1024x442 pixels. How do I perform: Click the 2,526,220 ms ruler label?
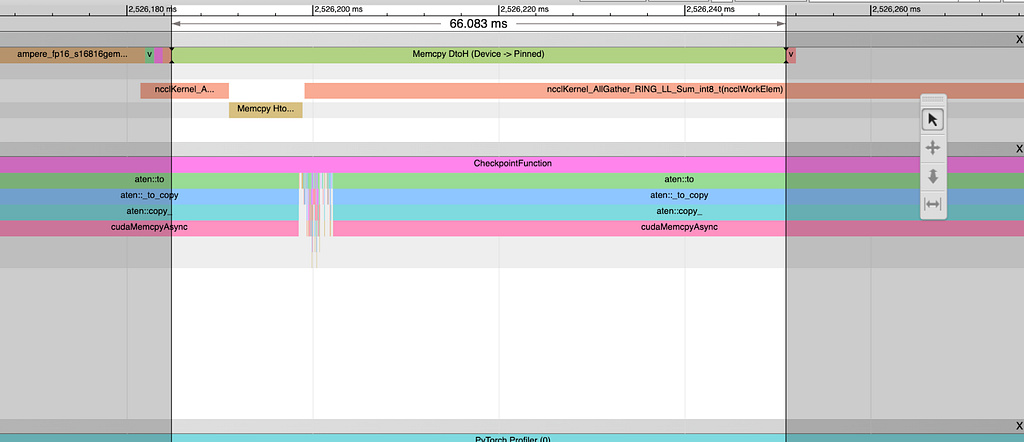pos(524,9)
